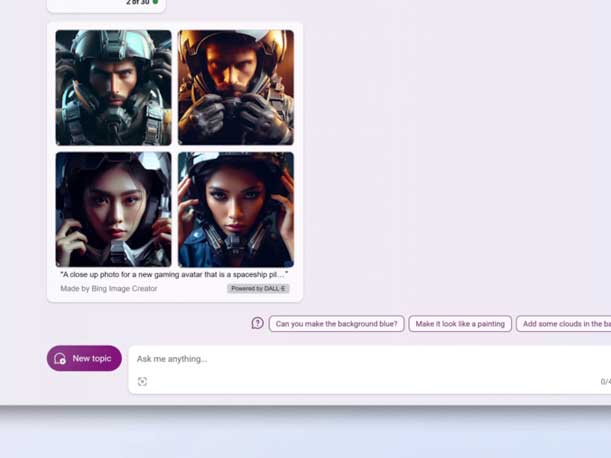Open top-left male pilot helmet image
The height and width of the screenshot is (458, 611).
tap(114, 88)
